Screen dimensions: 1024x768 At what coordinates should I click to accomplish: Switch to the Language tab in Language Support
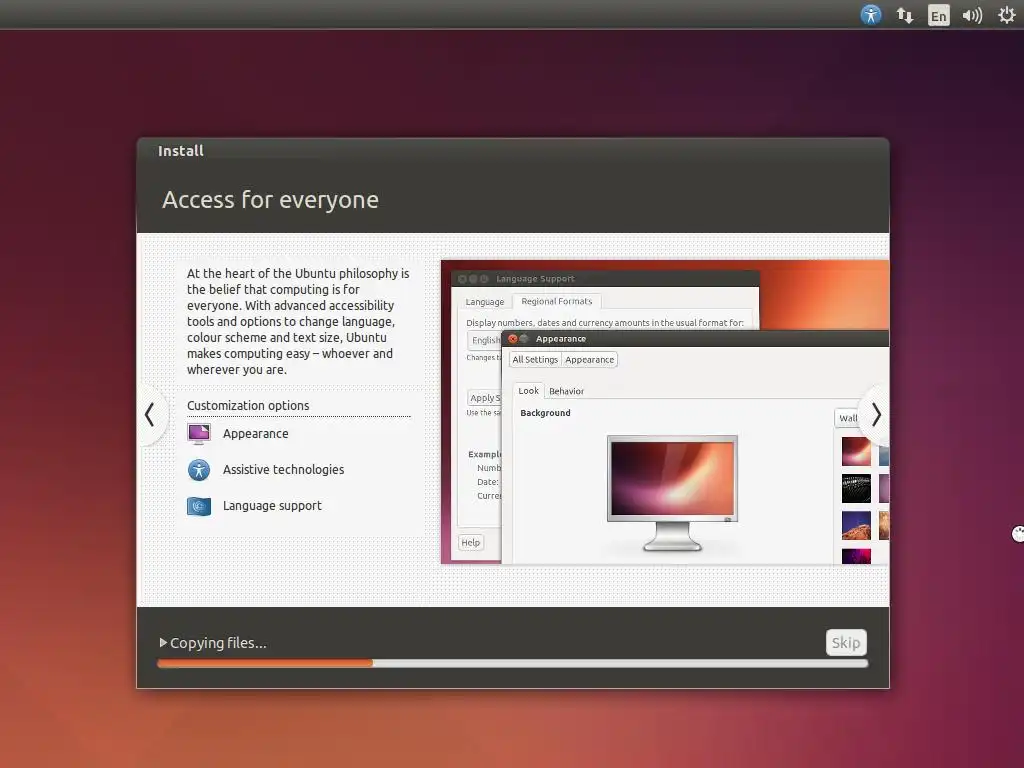pyautogui.click(x=485, y=302)
